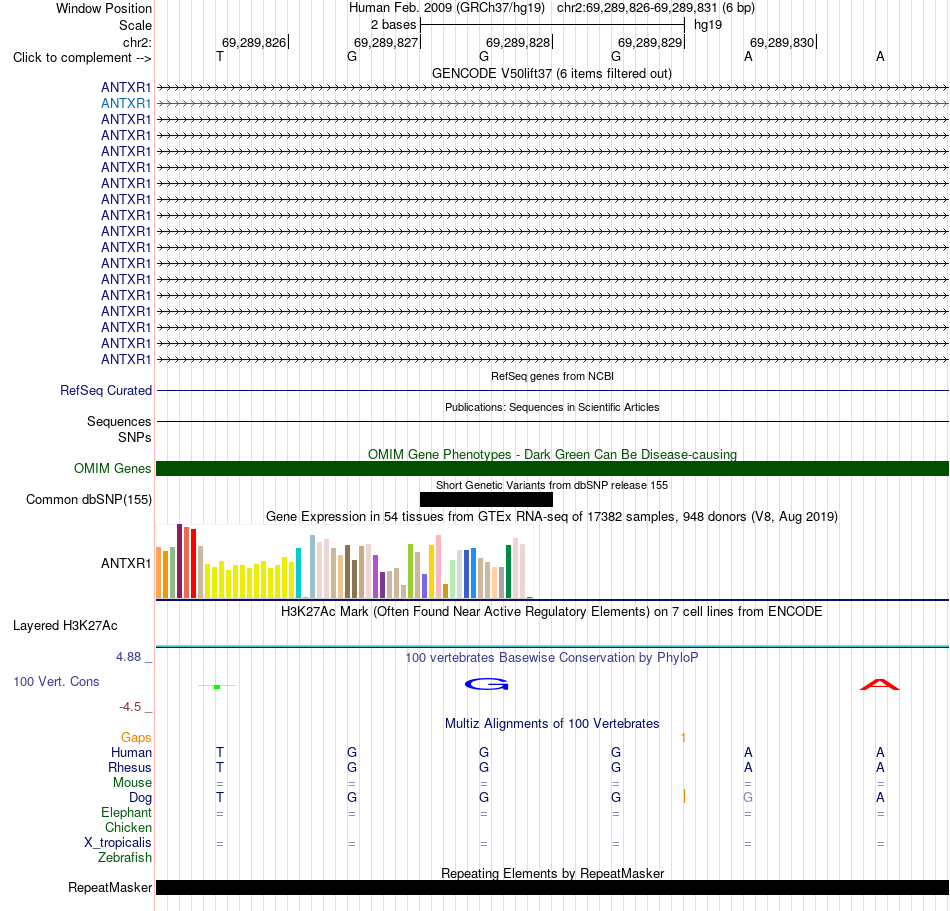This screenshot has width=950, height=911.
Task: Click the RepeatMasker side label
Action: pos(110,888)
